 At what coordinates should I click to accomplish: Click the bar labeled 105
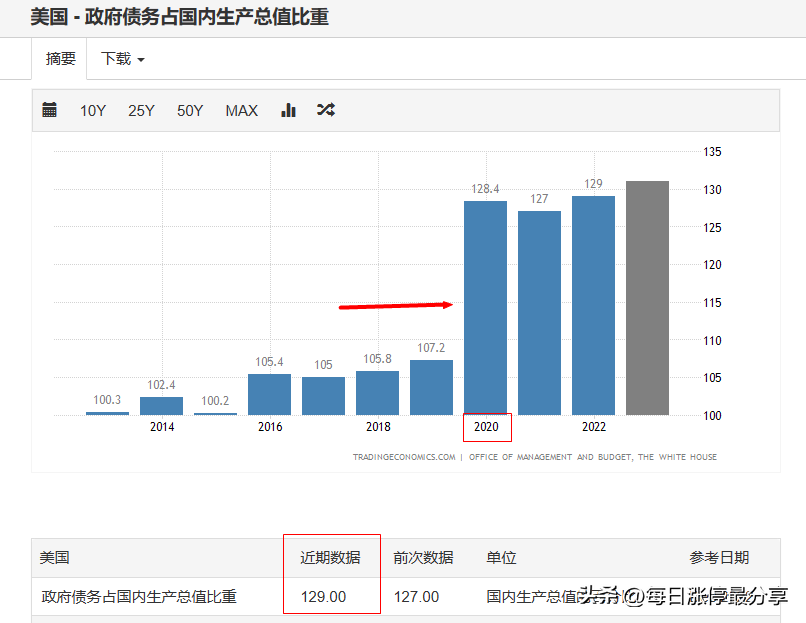[323, 396]
